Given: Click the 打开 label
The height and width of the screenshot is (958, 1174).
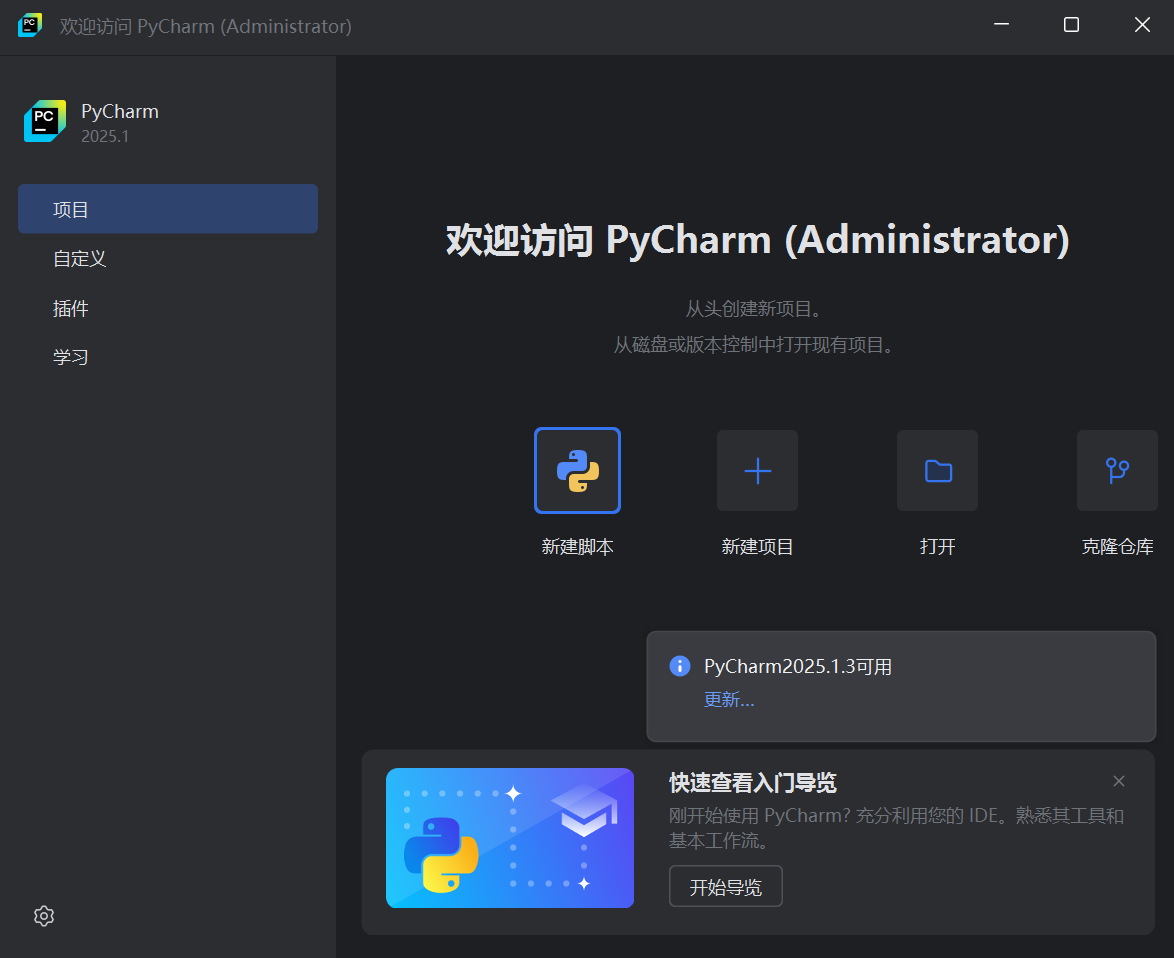Looking at the screenshot, I should pyautogui.click(x=937, y=546).
